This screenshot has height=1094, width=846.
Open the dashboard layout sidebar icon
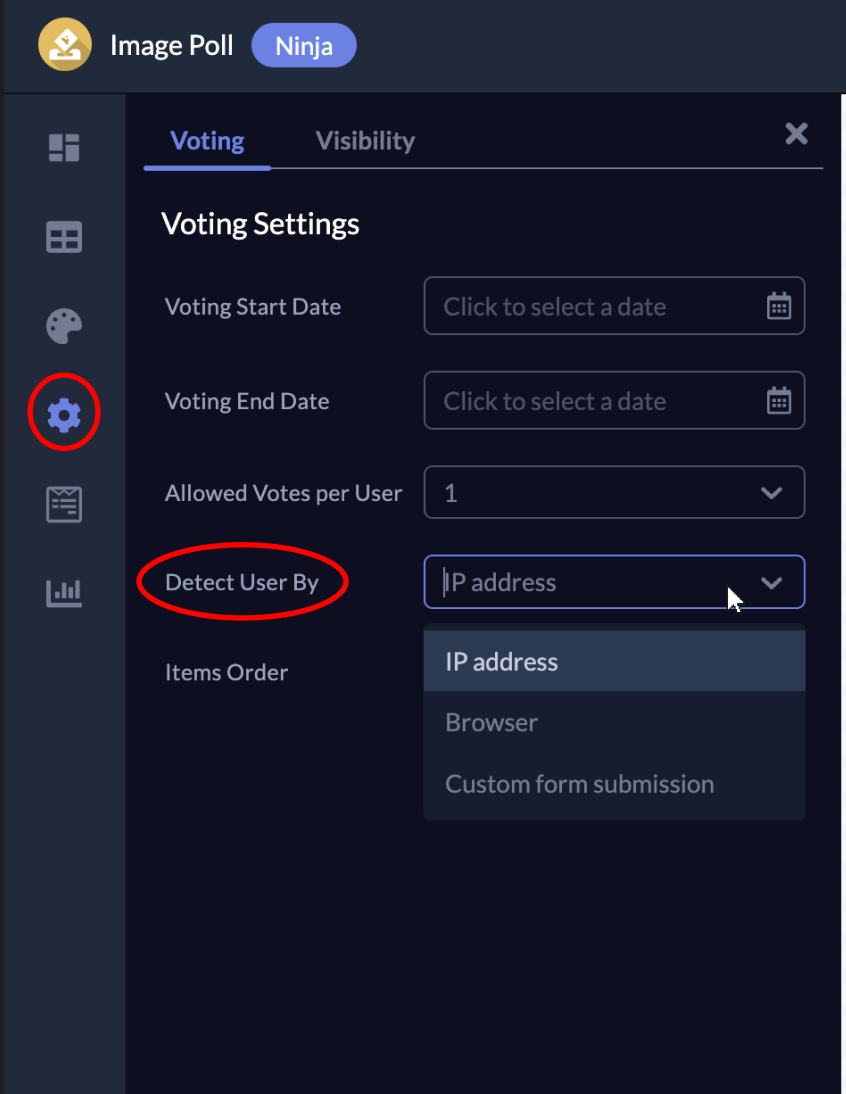coord(64,148)
